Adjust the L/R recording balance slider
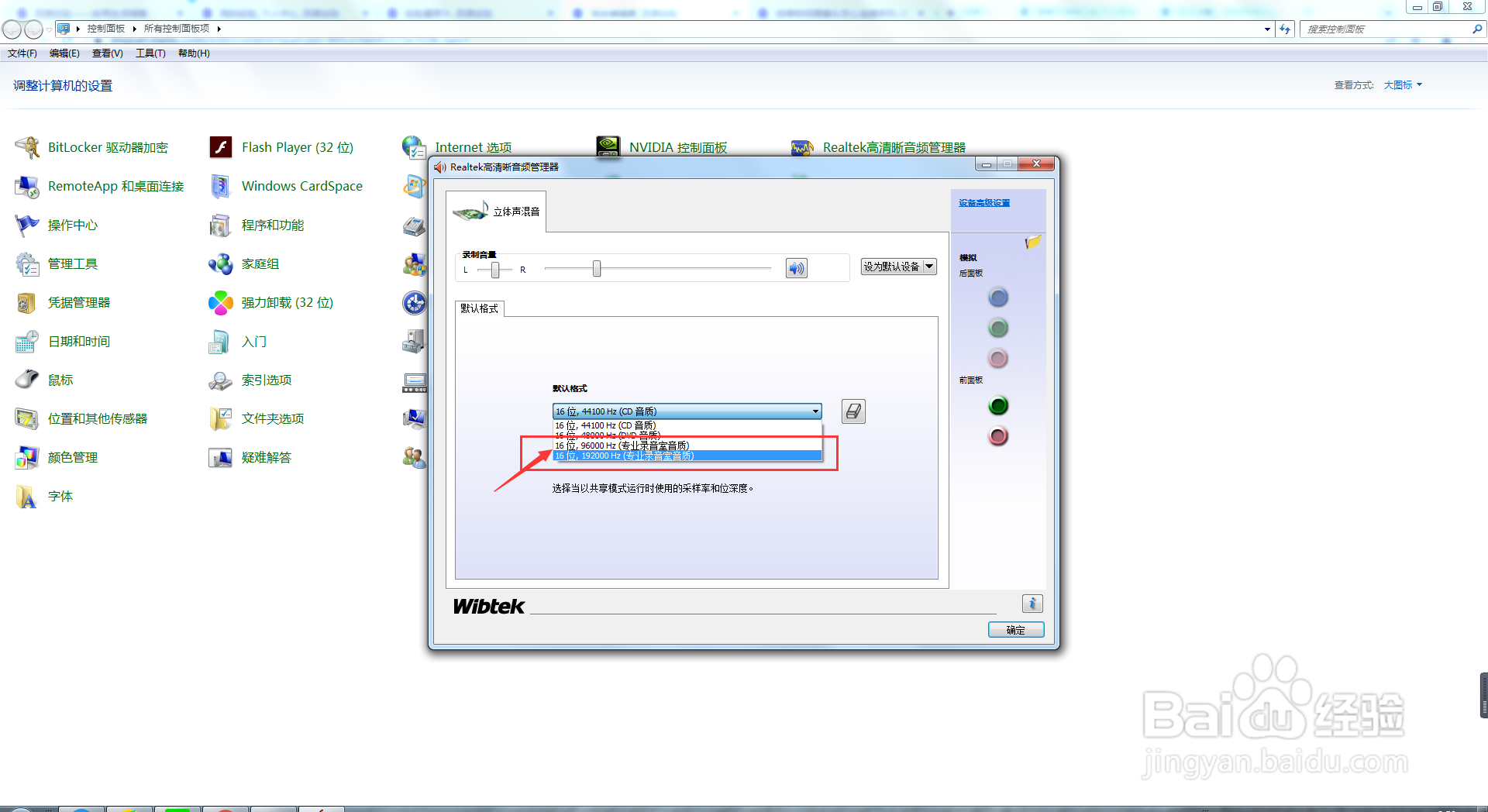Screen dimensions: 1488x812 [495, 270]
